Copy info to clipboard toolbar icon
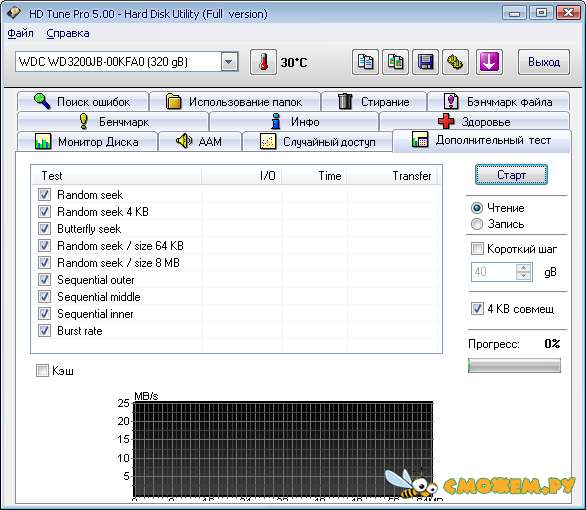 click(x=365, y=62)
